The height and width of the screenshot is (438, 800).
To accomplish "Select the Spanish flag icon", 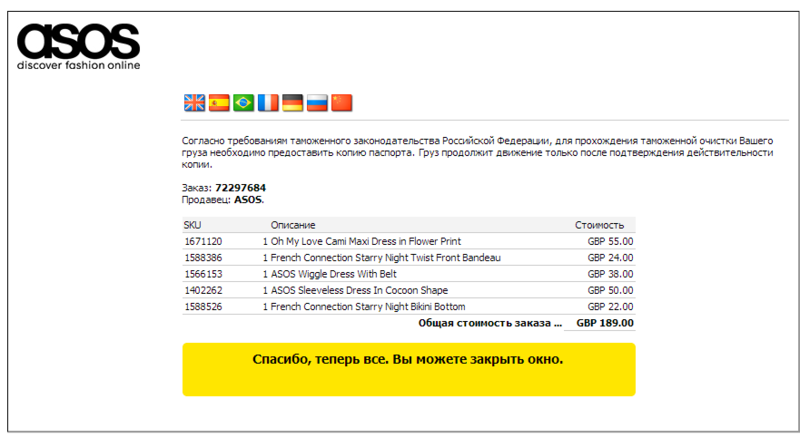I will 219,103.
